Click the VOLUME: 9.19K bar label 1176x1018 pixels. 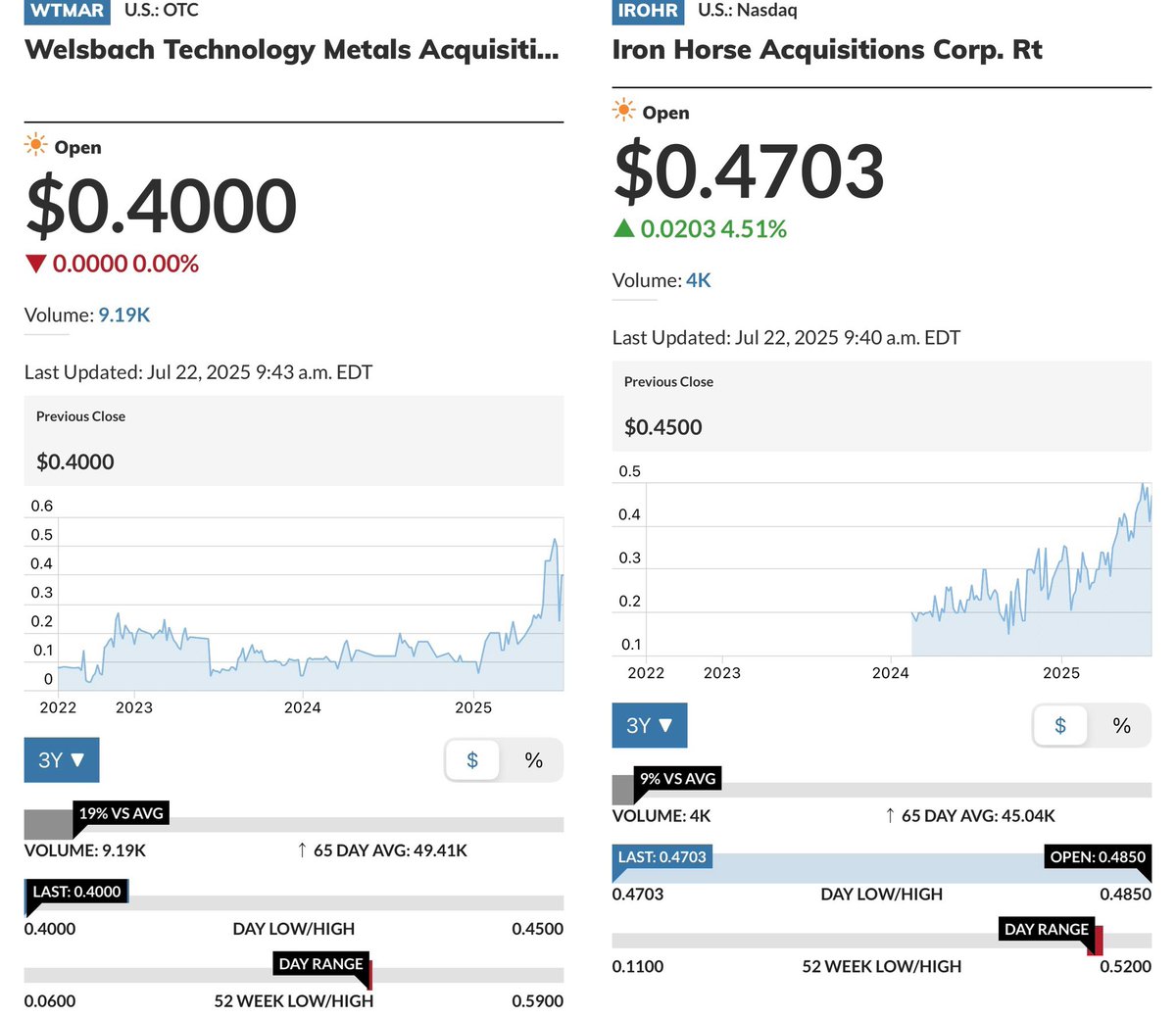coord(85,850)
